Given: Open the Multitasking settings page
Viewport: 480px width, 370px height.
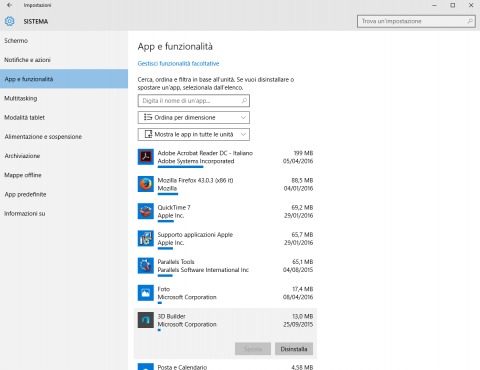Looking at the screenshot, I should pos(64,98).
